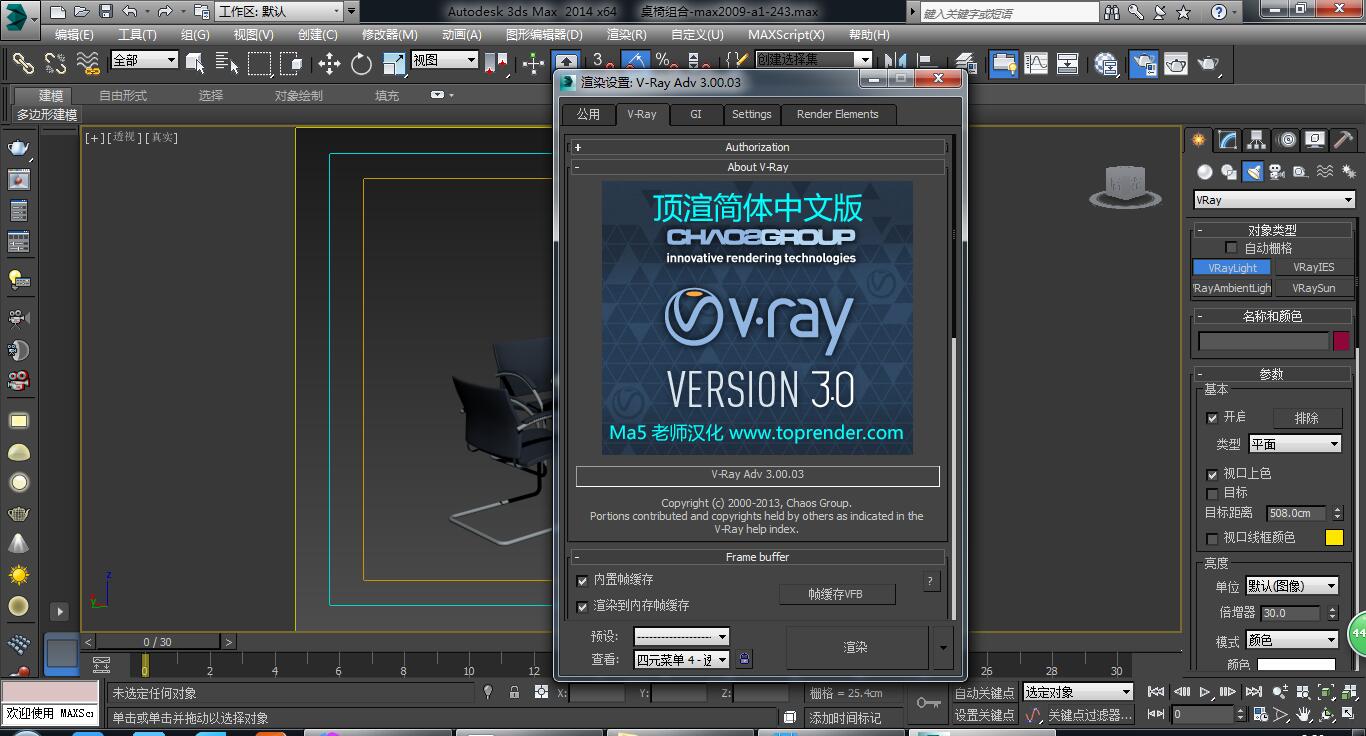Open Select by Name list tool

[x=227, y=63]
